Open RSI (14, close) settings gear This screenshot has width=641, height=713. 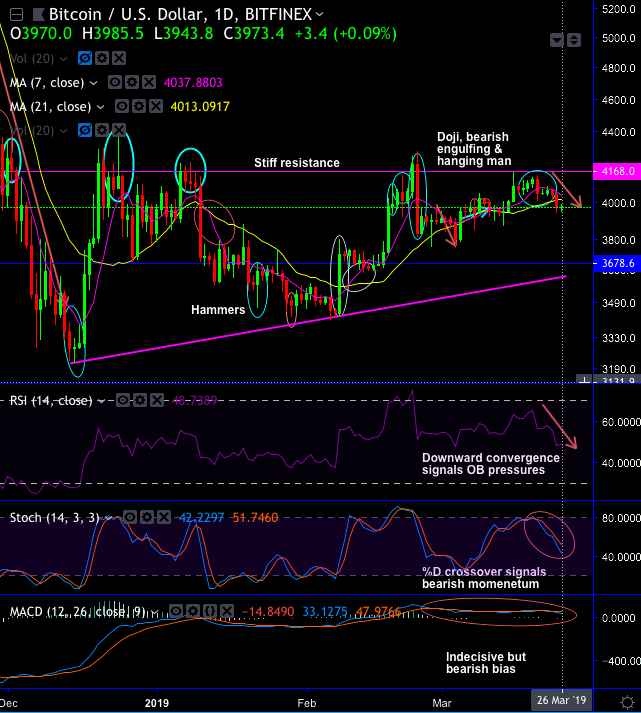point(140,400)
